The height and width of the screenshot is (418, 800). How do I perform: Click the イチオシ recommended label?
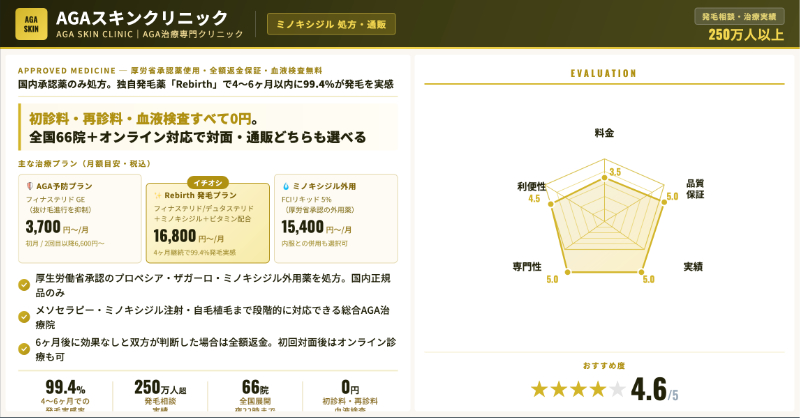tap(208, 181)
